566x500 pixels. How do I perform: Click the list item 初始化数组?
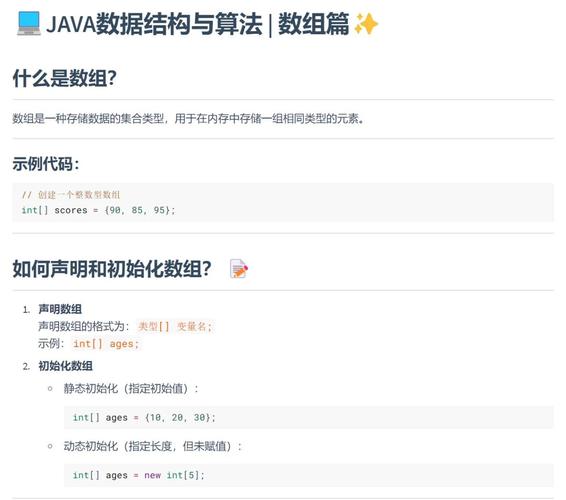[65, 366]
